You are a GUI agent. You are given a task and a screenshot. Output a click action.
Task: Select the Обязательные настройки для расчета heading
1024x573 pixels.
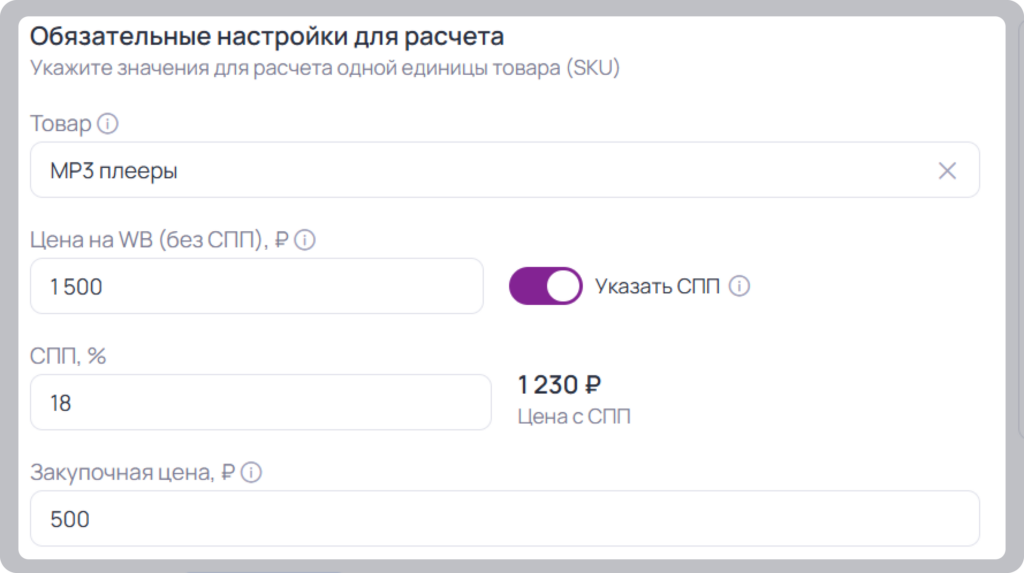(267, 37)
